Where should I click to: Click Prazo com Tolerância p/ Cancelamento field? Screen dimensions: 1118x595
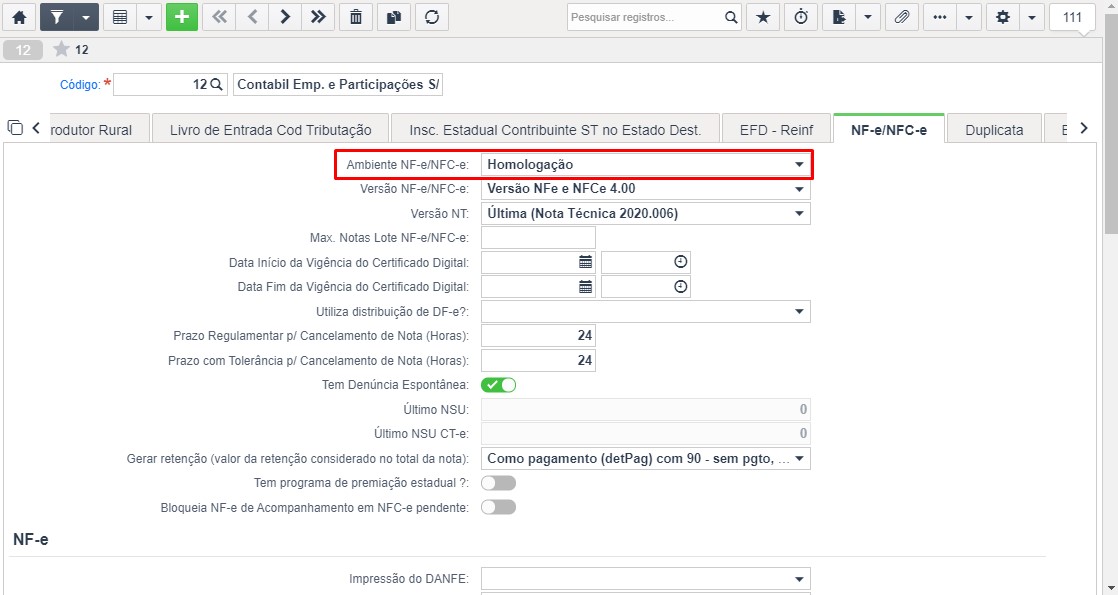(538, 360)
